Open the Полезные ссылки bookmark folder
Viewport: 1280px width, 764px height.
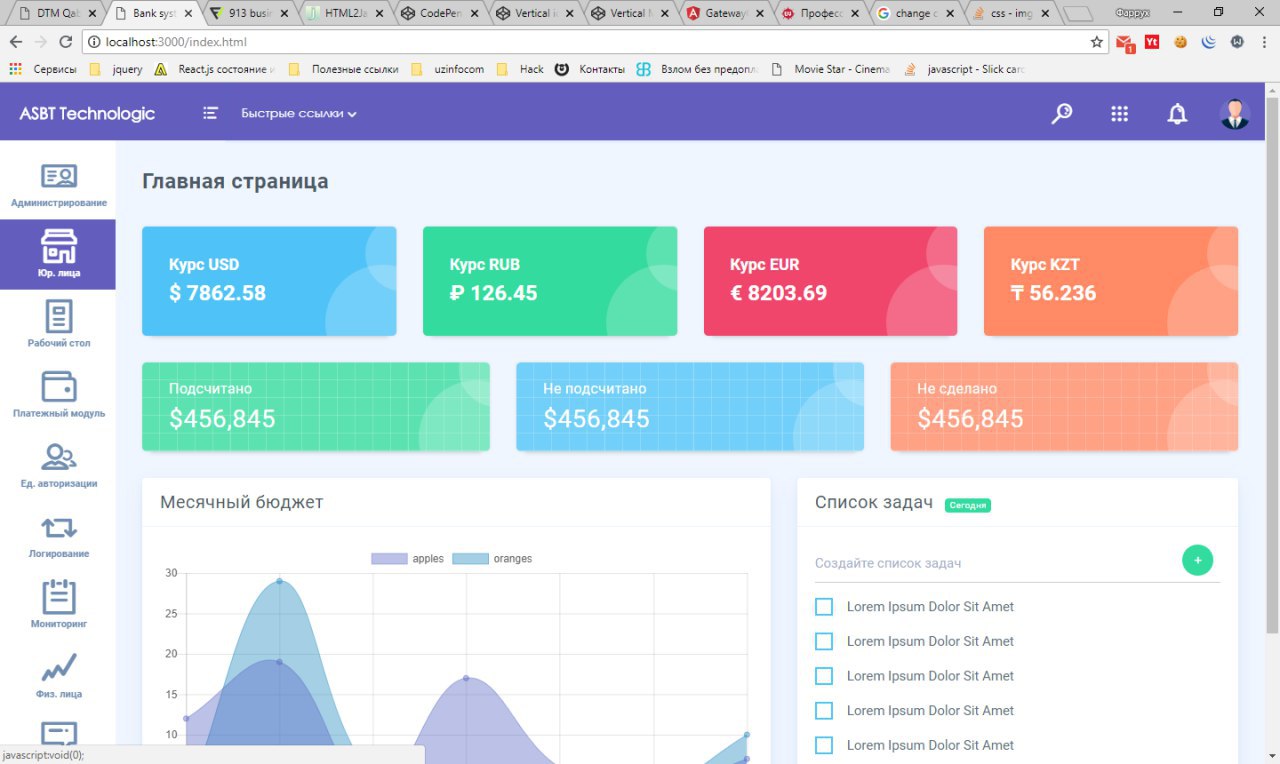click(x=343, y=69)
